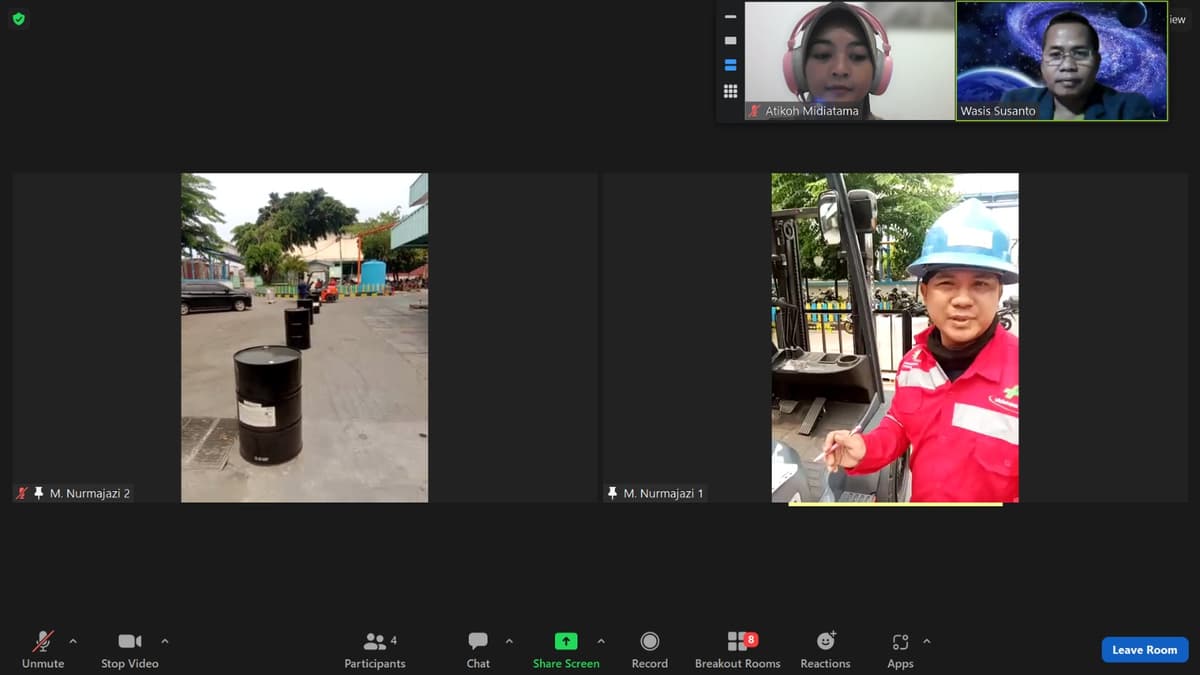The height and width of the screenshot is (675, 1200).
Task: Select Wasis Susanto's video thumbnail
Action: (1062, 61)
